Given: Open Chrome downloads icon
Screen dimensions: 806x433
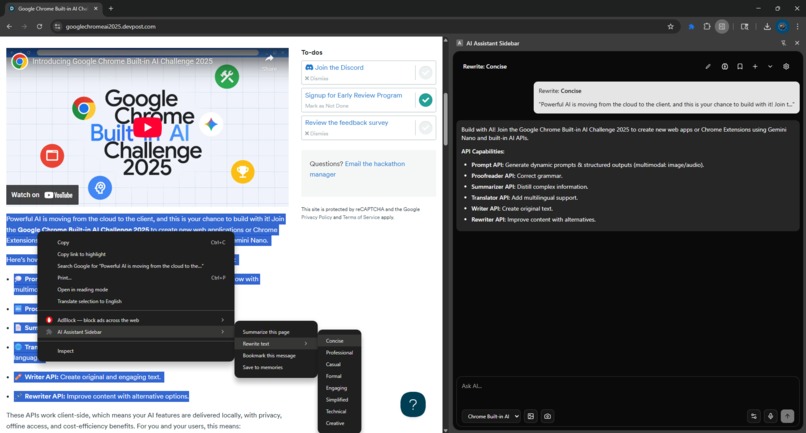Looking at the screenshot, I should (767, 27).
